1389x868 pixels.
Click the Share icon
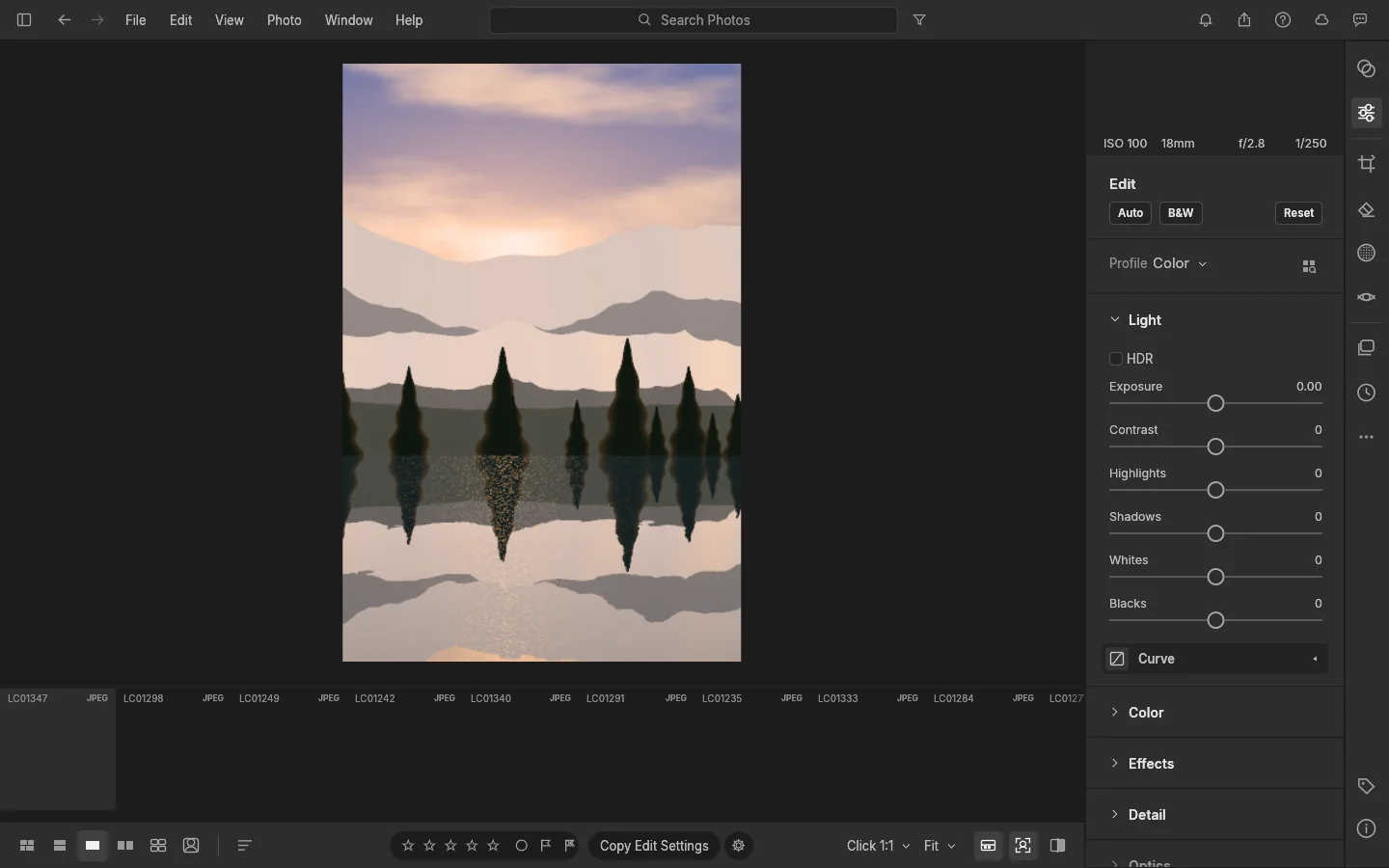click(1244, 20)
